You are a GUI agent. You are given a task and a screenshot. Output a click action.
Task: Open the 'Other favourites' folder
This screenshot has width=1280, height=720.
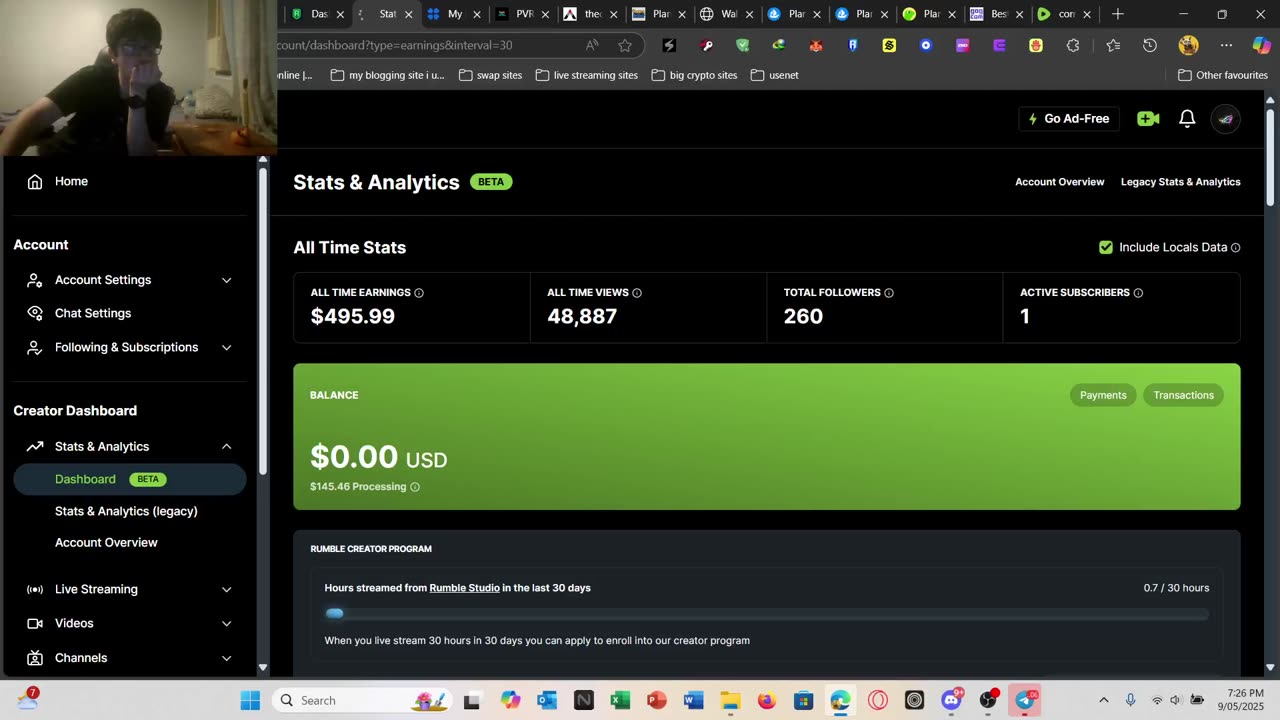1223,75
